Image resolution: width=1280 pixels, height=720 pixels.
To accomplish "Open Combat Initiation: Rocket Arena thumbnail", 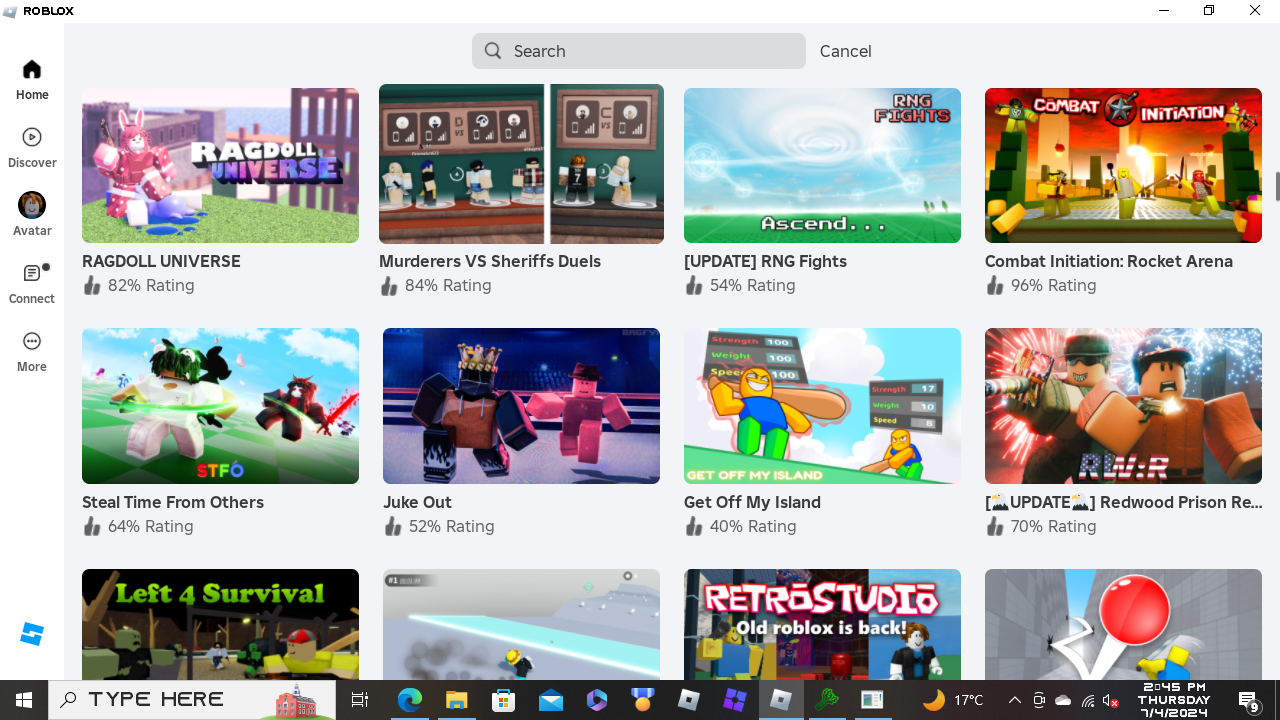I will [x=1123, y=165].
